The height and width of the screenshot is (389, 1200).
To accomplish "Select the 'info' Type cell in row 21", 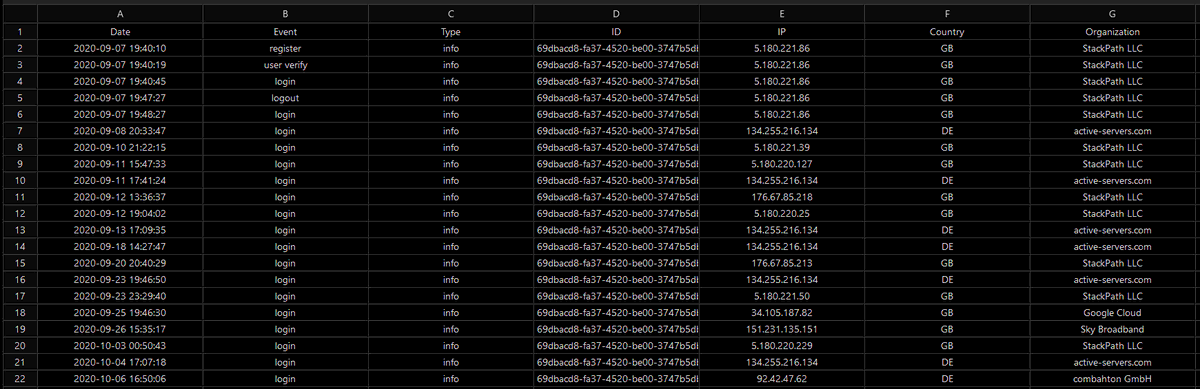I will click(450, 361).
